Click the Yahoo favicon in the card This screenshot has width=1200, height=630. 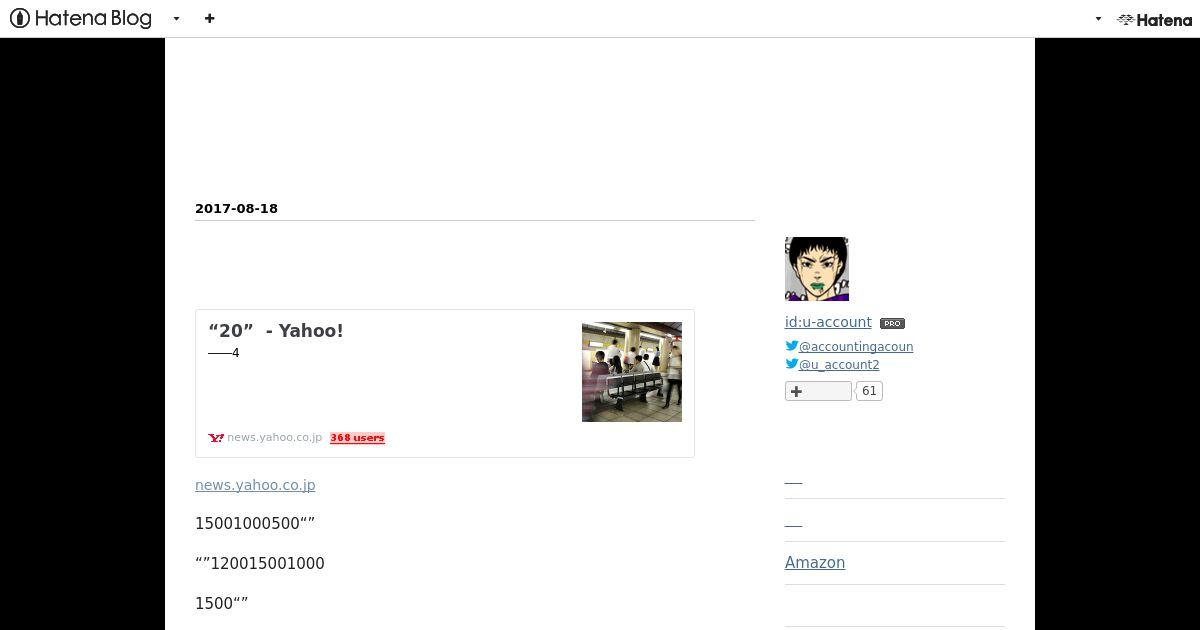coord(216,438)
